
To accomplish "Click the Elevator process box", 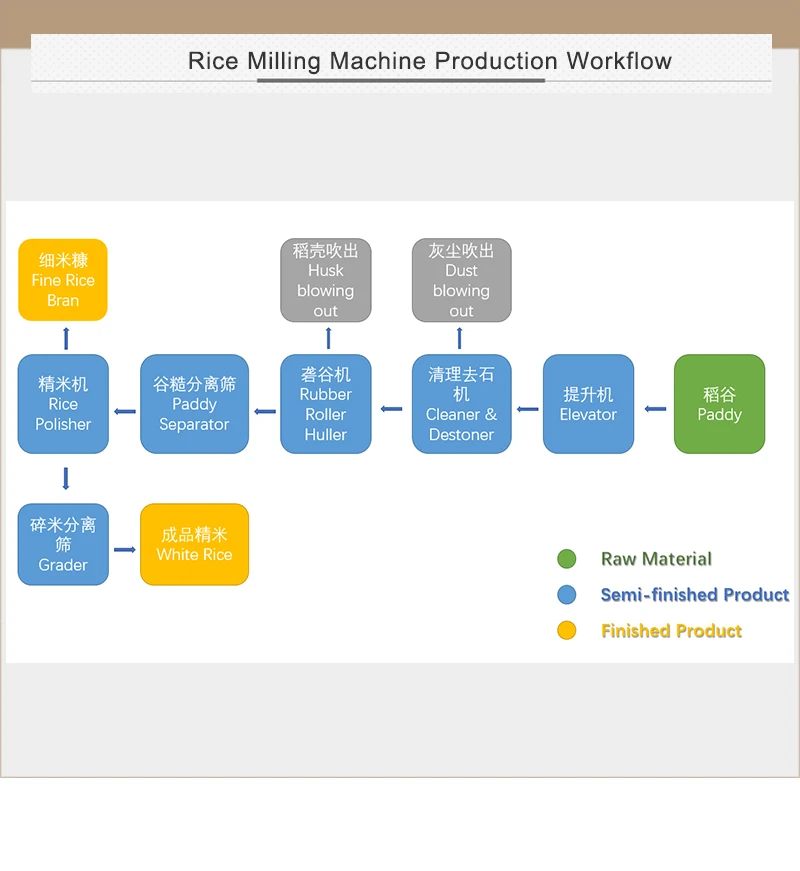I will pyautogui.click(x=588, y=404).
